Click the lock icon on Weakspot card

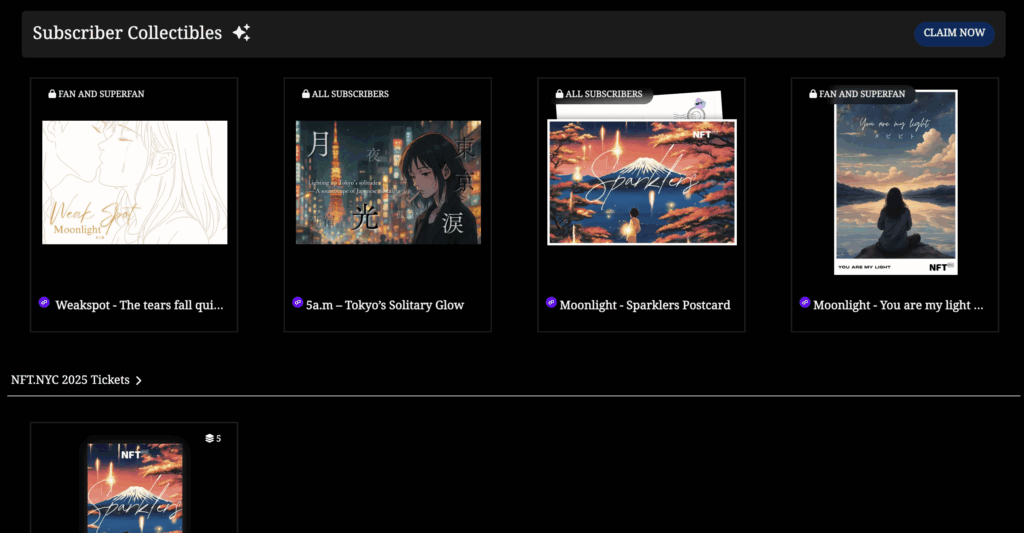point(52,94)
